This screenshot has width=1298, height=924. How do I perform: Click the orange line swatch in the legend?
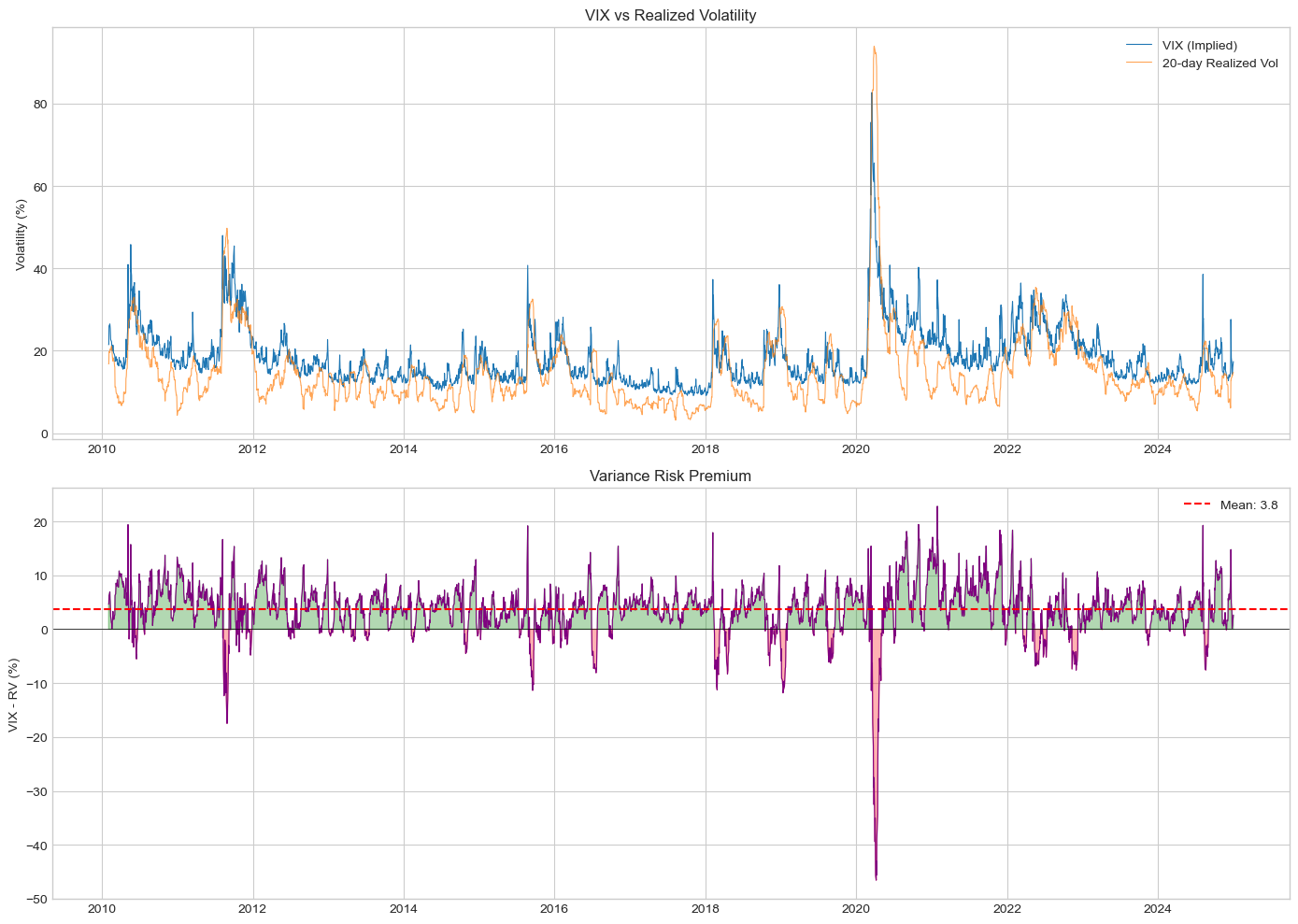click(x=1140, y=63)
